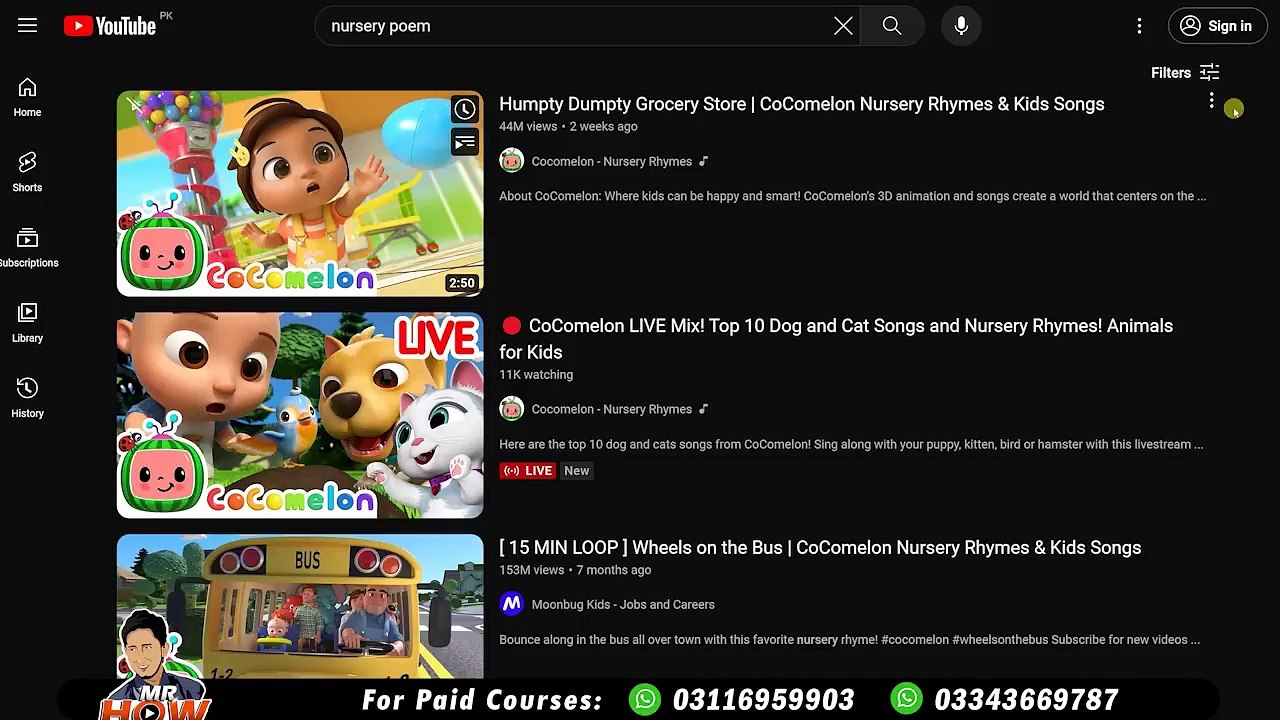Click the "44M views" text
Screen dimensions: 1280x720
coord(528,127)
